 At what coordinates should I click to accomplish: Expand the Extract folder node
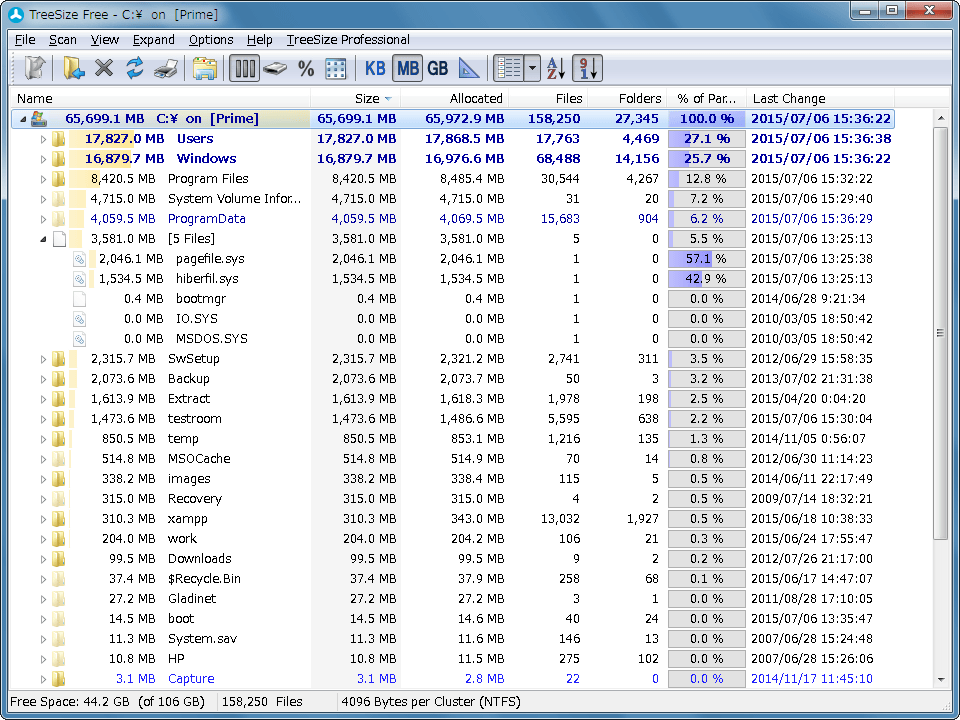point(43,399)
